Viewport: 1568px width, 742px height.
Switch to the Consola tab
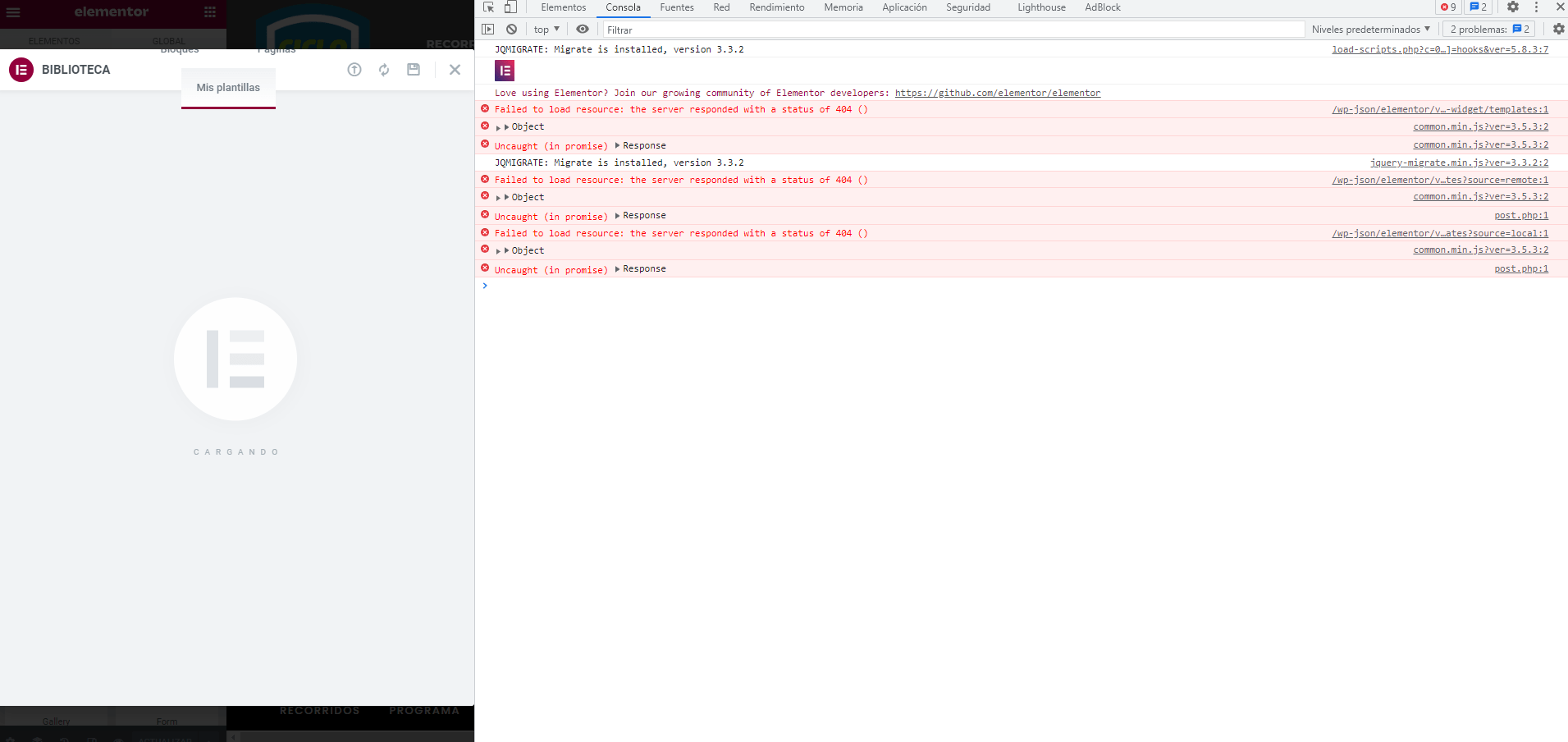point(624,7)
